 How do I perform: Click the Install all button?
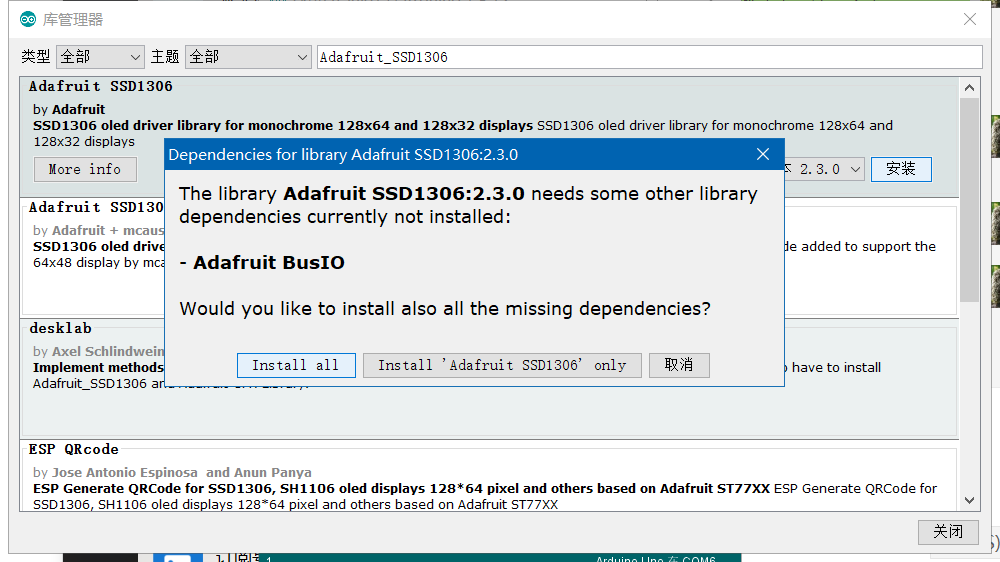[296, 366]
